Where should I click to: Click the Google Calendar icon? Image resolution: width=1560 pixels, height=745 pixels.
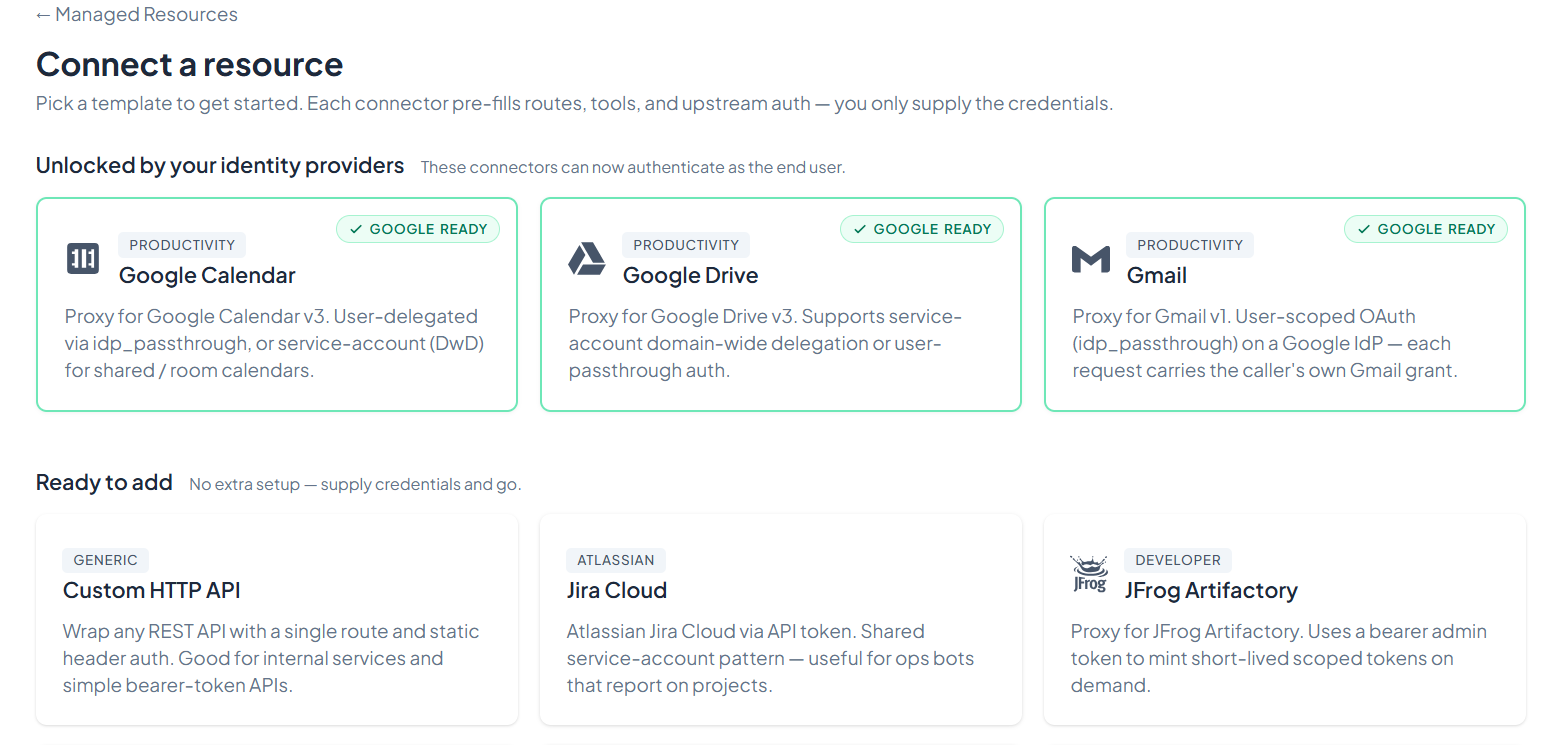(83, 258)
